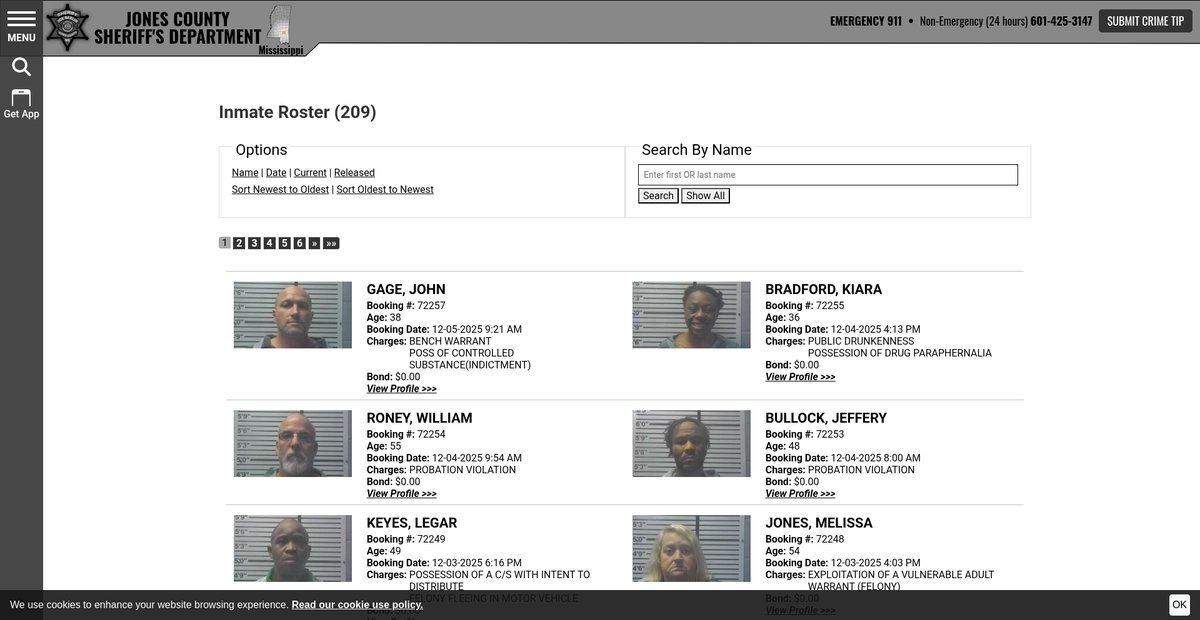1200x620 pixels.
Task: Select pagination page 1
Action: pos(225,243)
